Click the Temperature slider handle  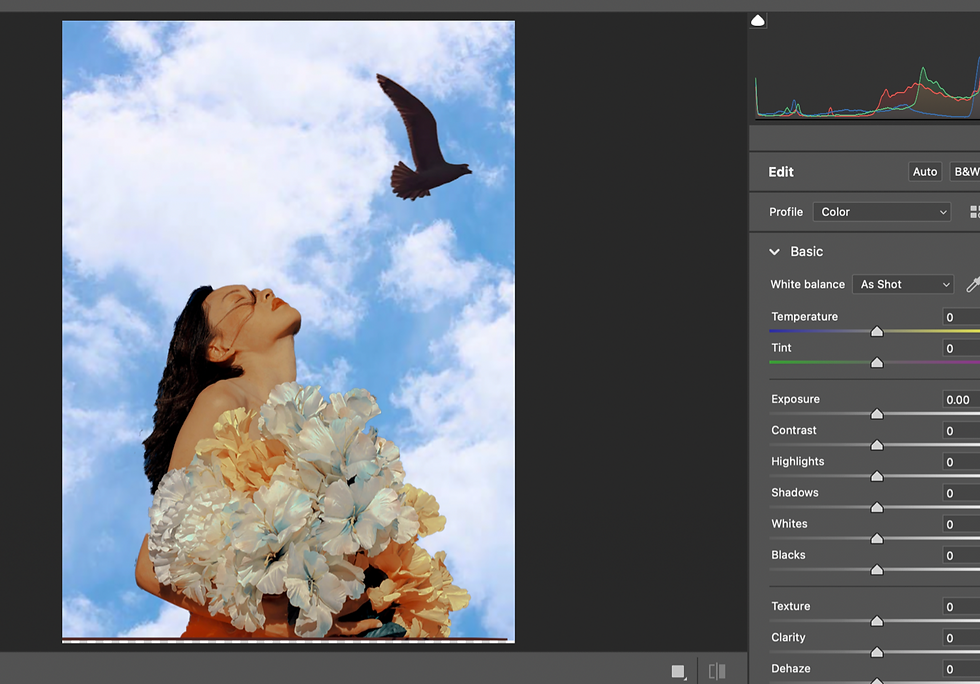(x=877, y=331)
